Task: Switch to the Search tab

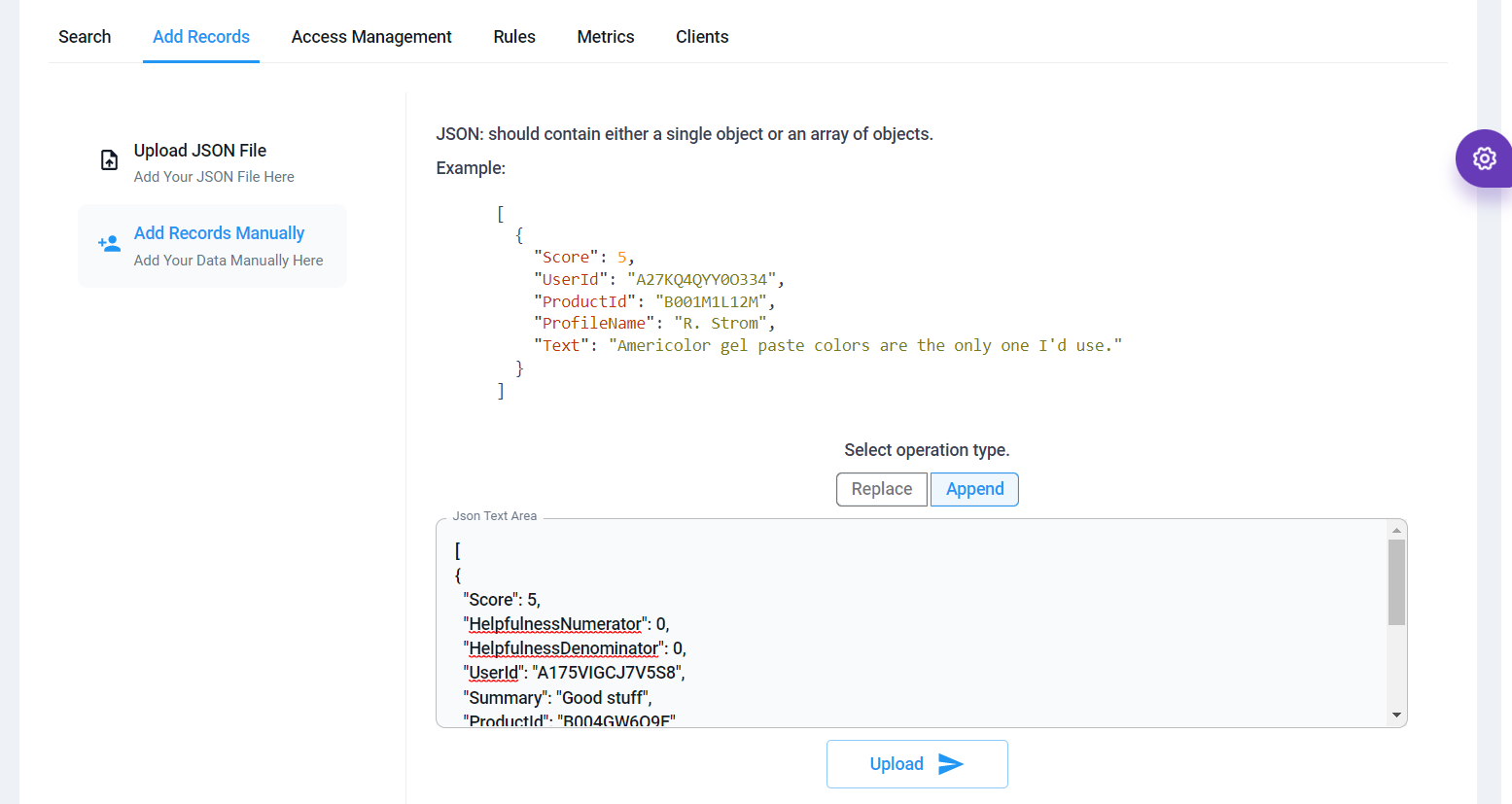Action: pos(85,37)
